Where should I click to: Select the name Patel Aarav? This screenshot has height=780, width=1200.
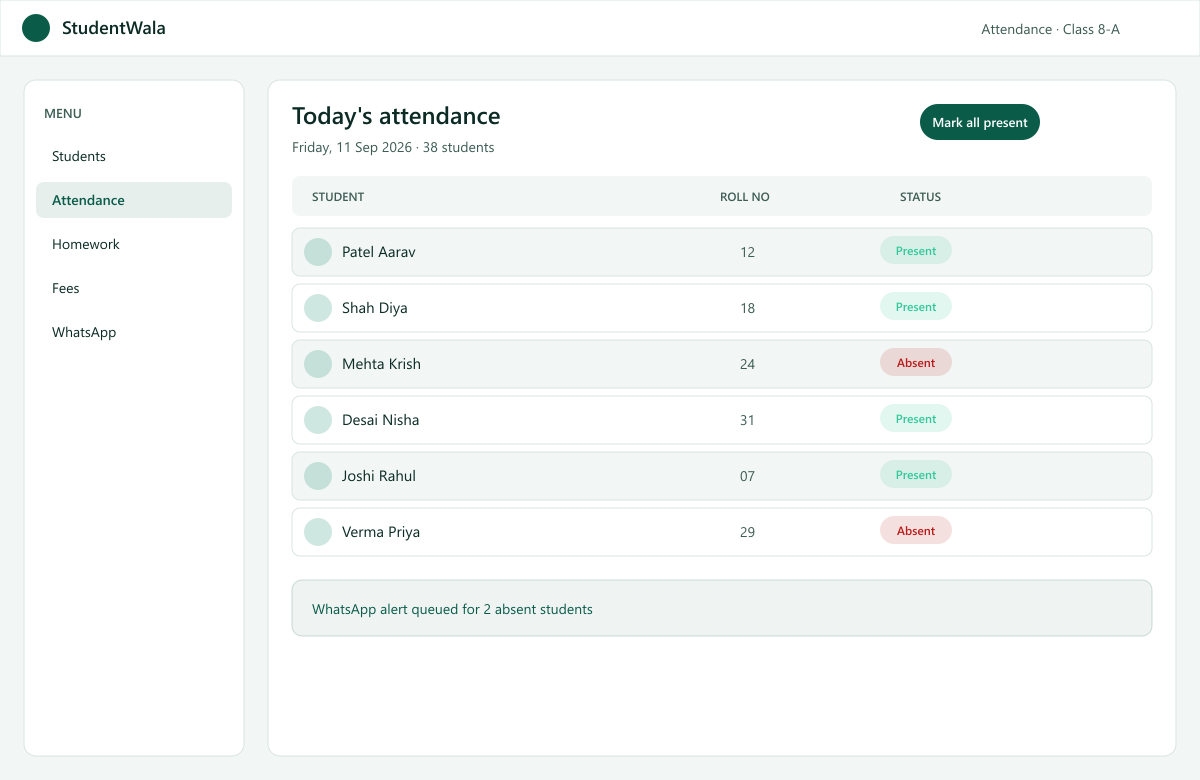pyautogui.click(x=379, y=252)
